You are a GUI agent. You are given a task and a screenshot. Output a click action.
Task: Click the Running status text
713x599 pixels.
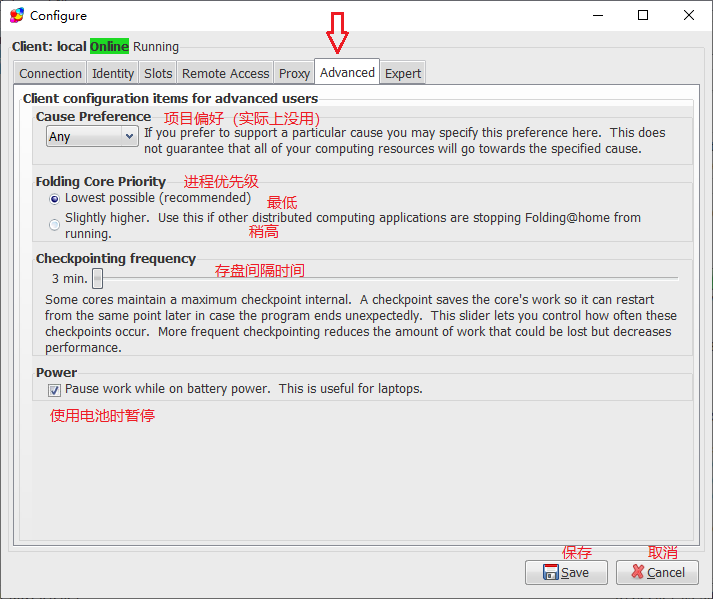click(x=156, y=47)
